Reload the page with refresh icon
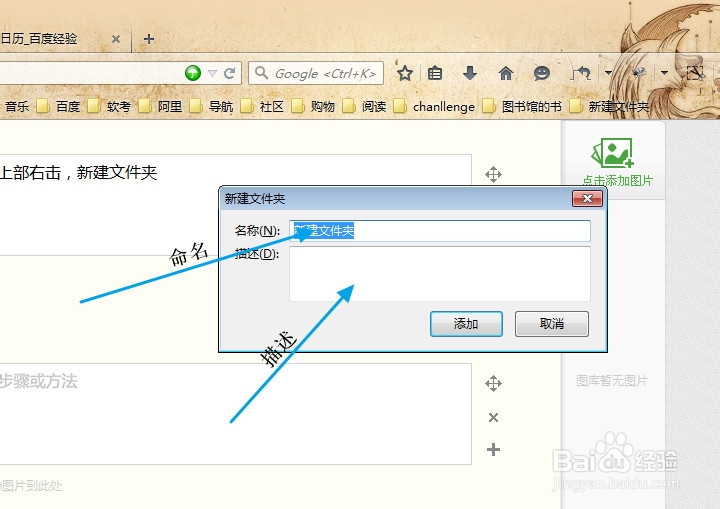The image size is (720, 509). (230, 73)
